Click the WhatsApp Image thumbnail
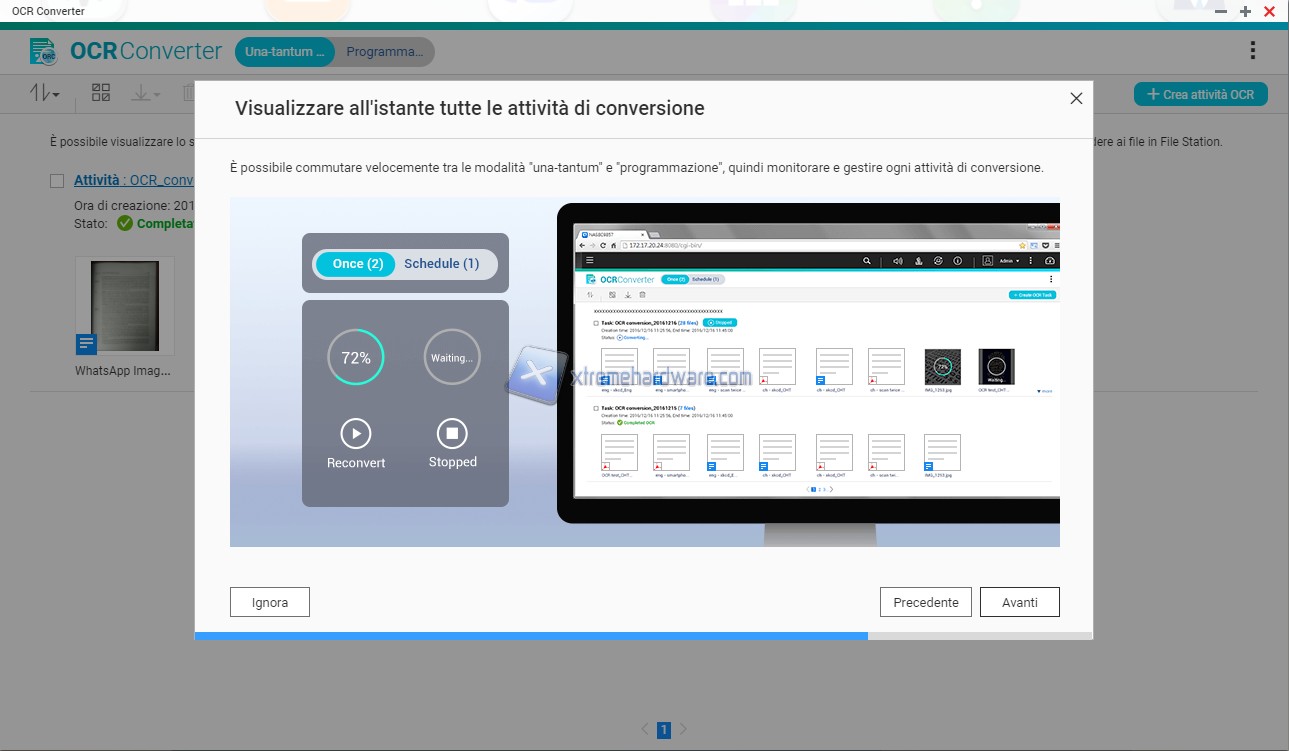 124,305
